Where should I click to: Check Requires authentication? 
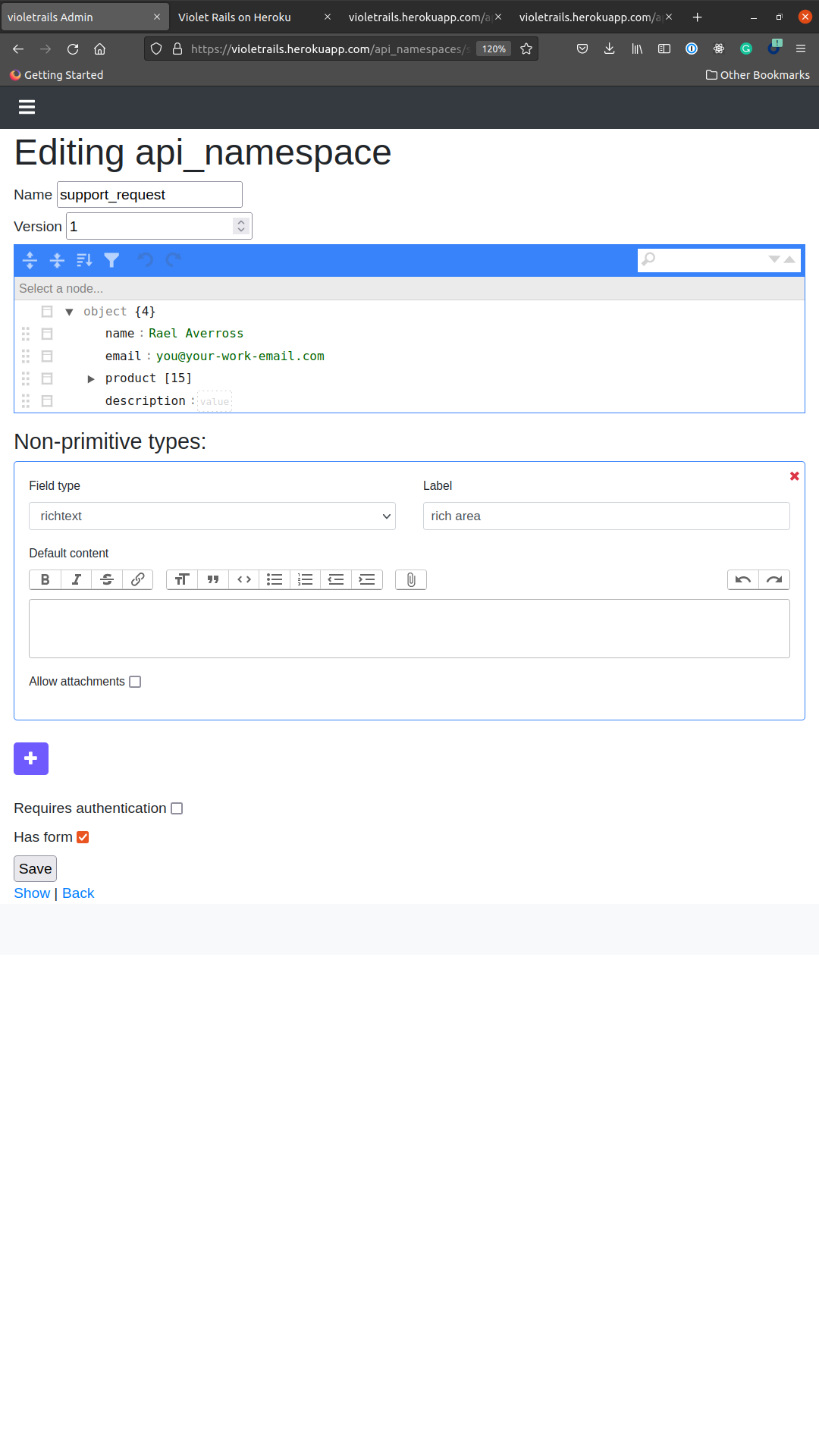(x=177, y=808)
